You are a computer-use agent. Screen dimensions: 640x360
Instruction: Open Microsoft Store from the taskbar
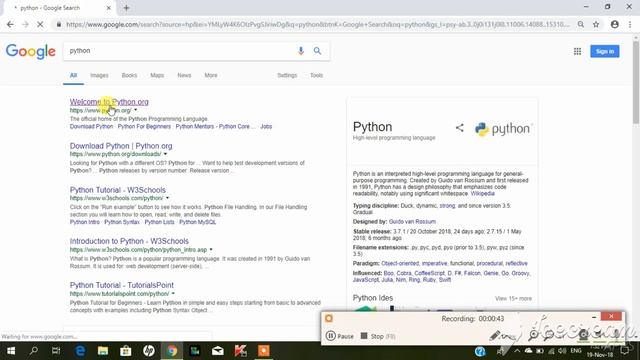[x=126, y=351]
